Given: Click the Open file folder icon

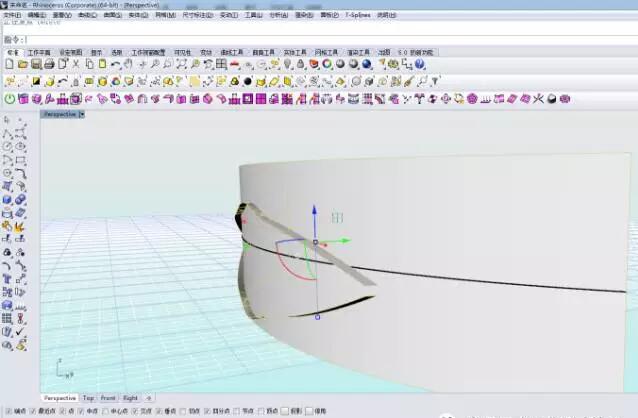Looking at the screenshot, I should [x=23, y=64].
